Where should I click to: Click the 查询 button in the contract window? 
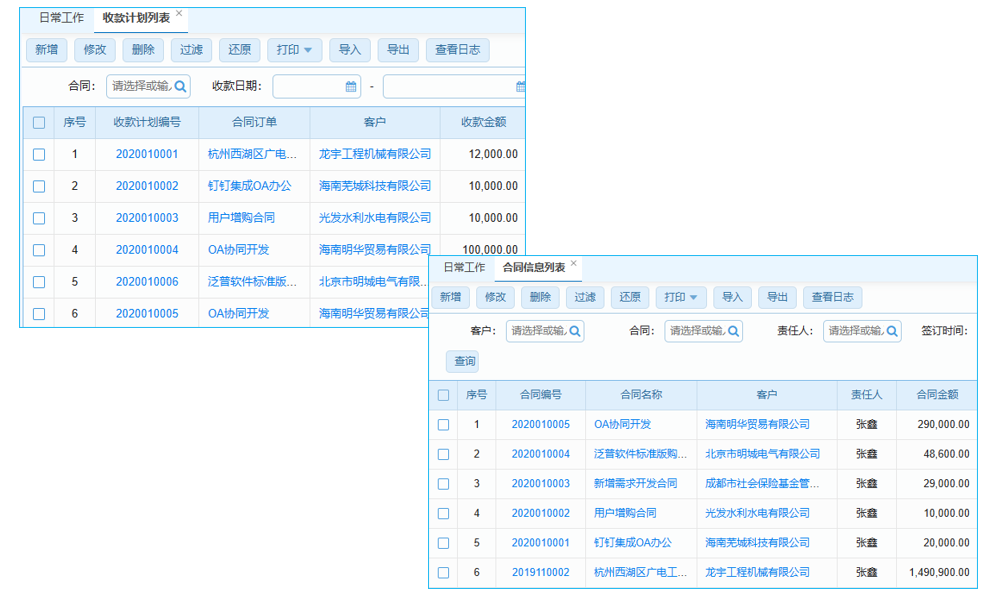click(x=461, y=361)
